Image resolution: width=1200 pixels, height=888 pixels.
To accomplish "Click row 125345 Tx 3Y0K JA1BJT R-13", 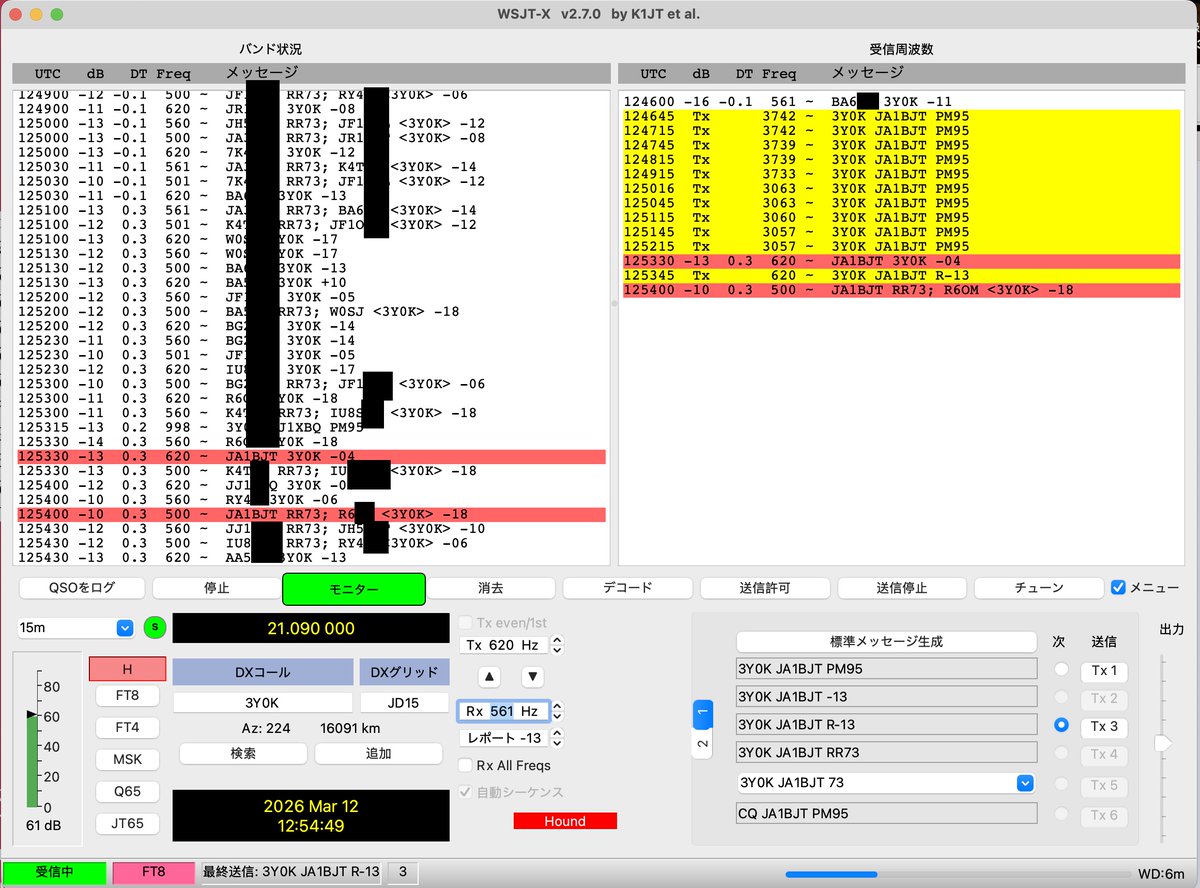I will coord(901,275).
